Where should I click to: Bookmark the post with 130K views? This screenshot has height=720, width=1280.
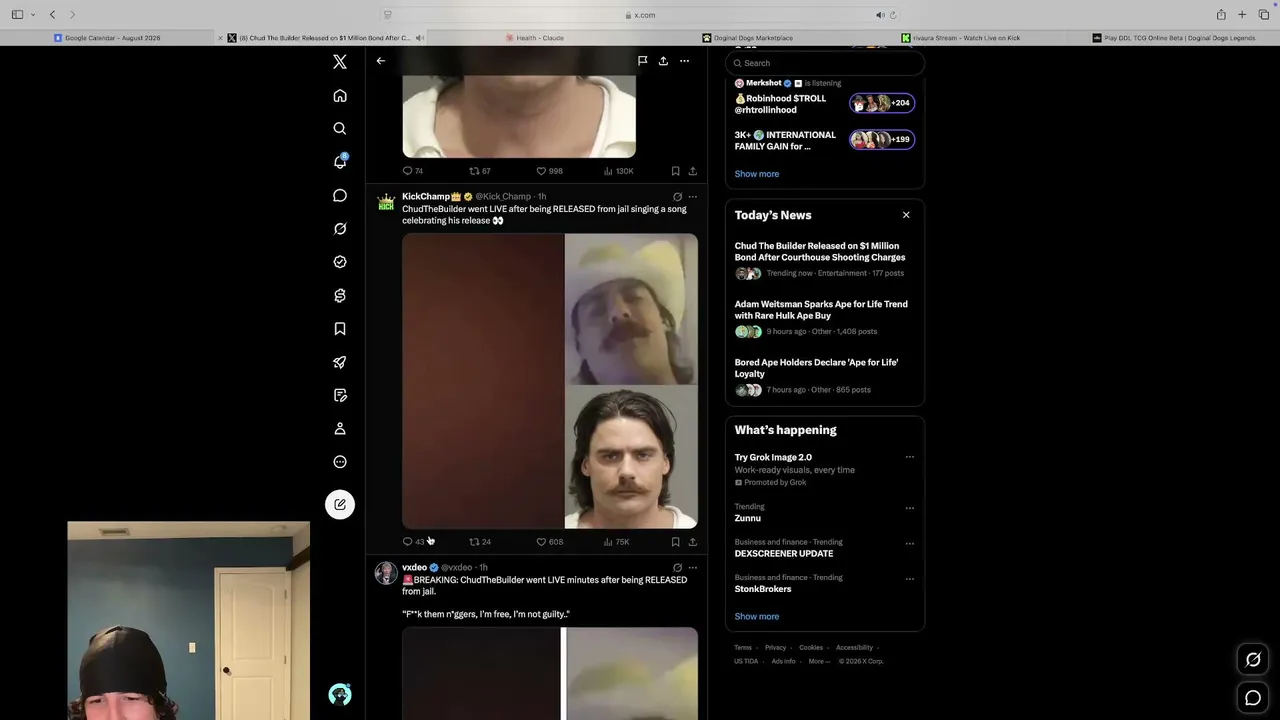(x=676, y=171)
